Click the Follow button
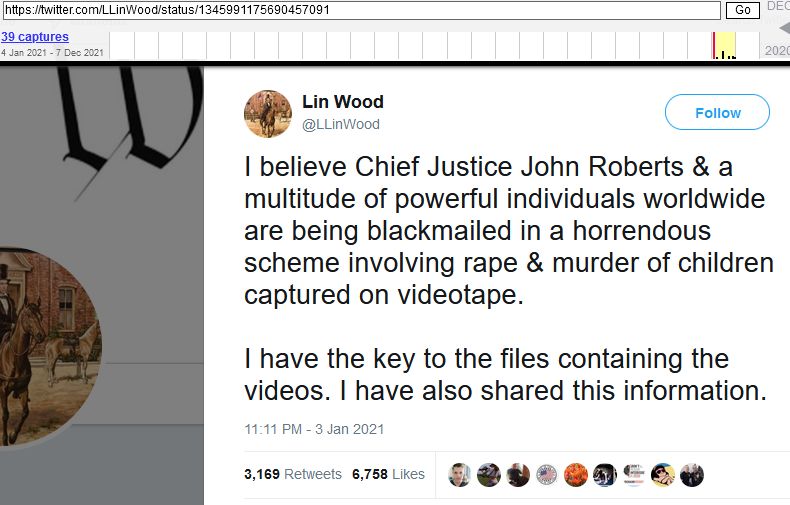The image size is (790, 505). tap(717, 112)
